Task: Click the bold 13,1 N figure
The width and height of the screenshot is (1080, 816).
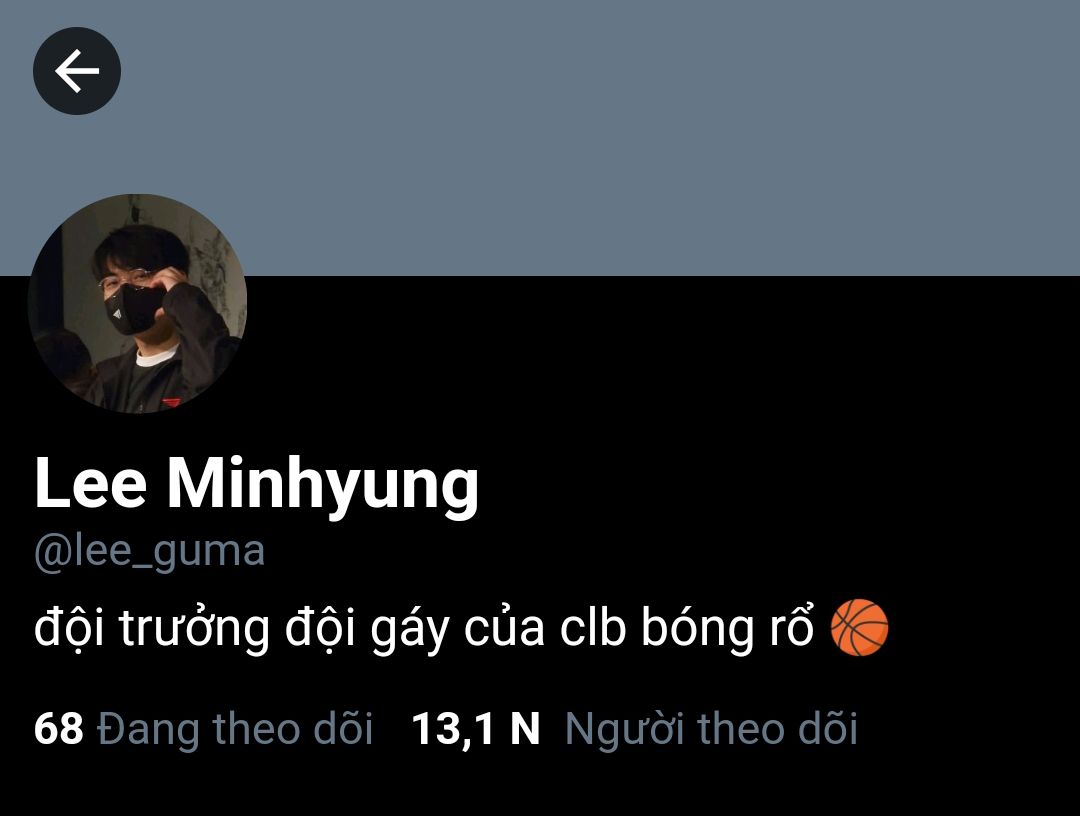Action: click(x=475, y=729)
